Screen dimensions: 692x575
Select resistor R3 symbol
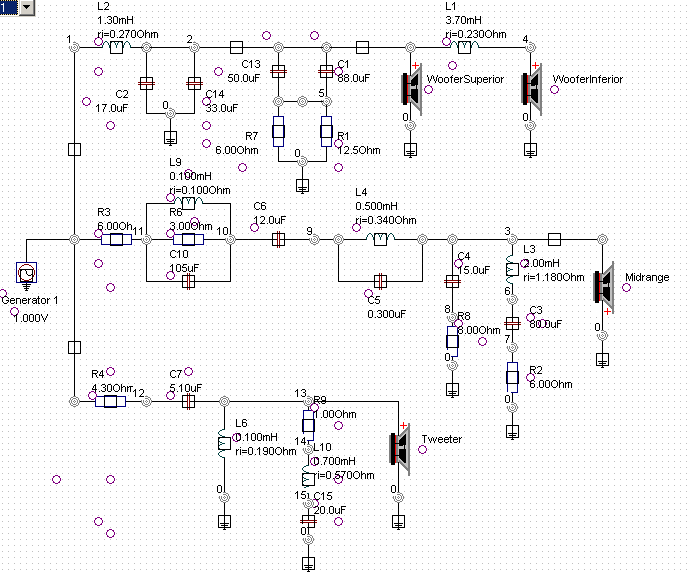[117, 240]
